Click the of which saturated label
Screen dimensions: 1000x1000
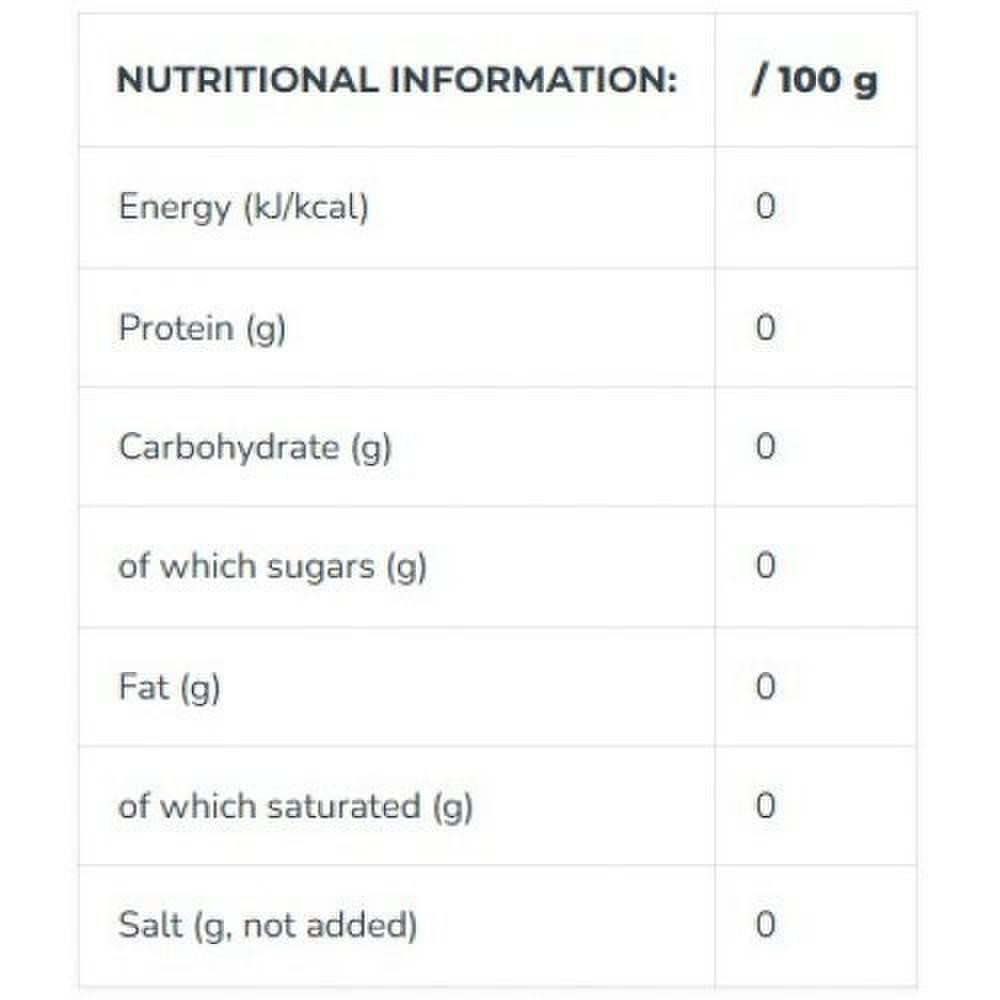point(295,807)
